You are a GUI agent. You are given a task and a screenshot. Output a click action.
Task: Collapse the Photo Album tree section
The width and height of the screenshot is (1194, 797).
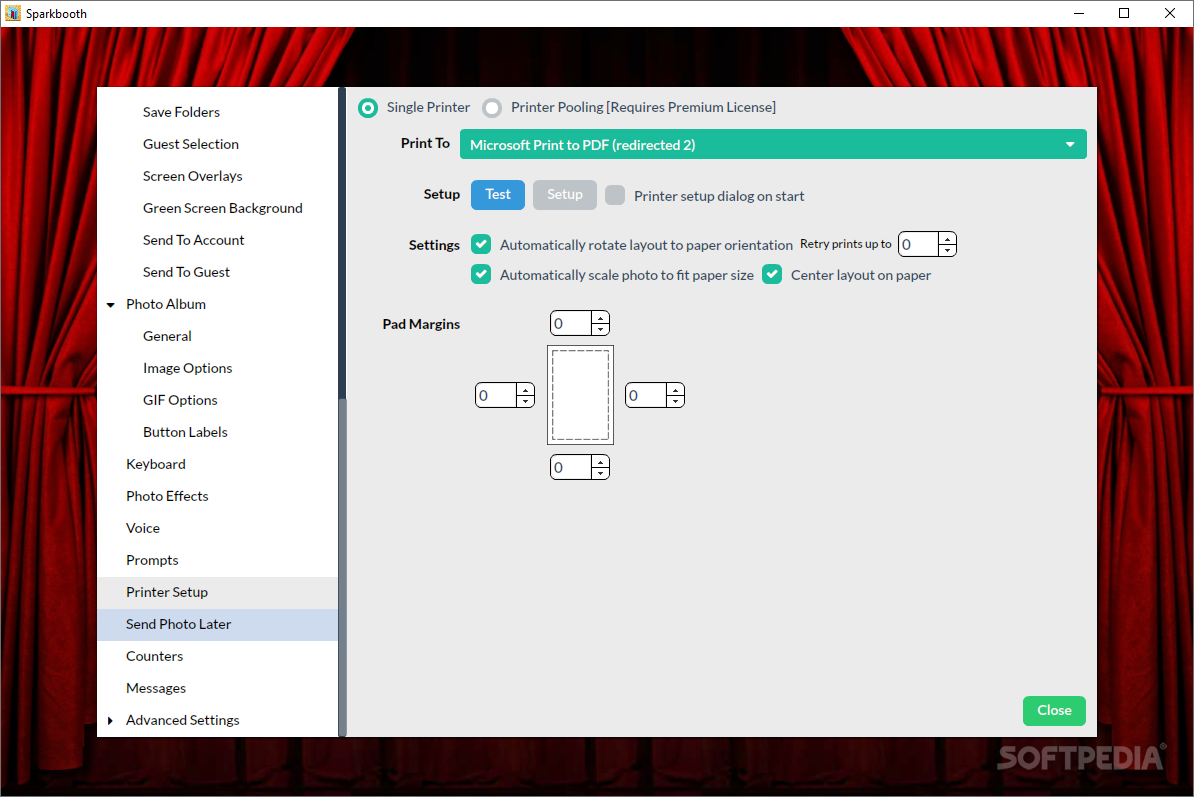[110, 304]
